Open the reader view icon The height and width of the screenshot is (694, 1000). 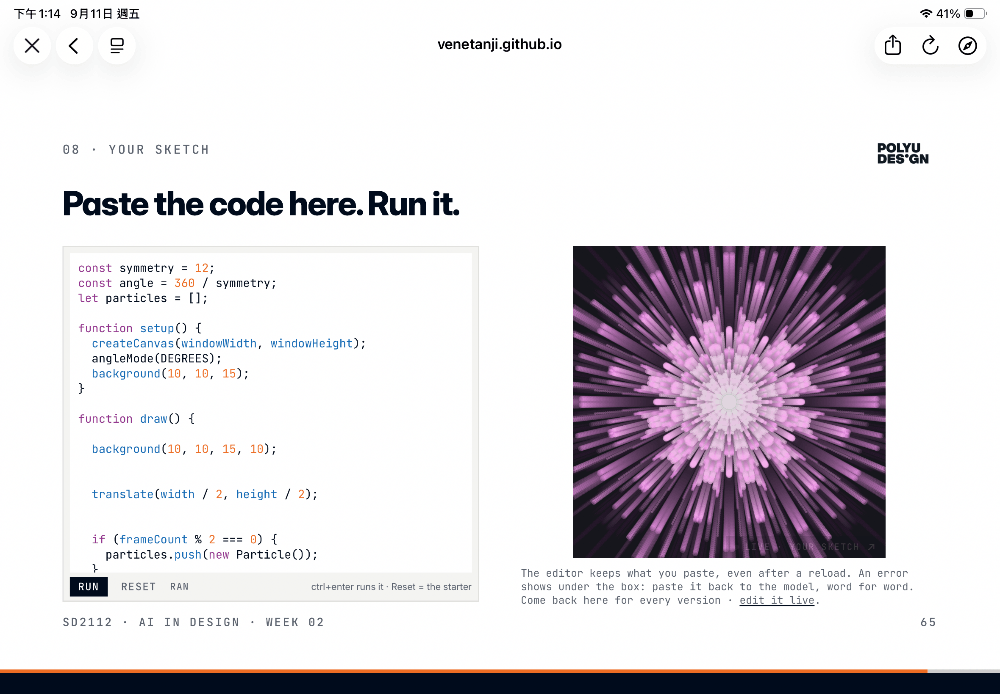[117, 45]
